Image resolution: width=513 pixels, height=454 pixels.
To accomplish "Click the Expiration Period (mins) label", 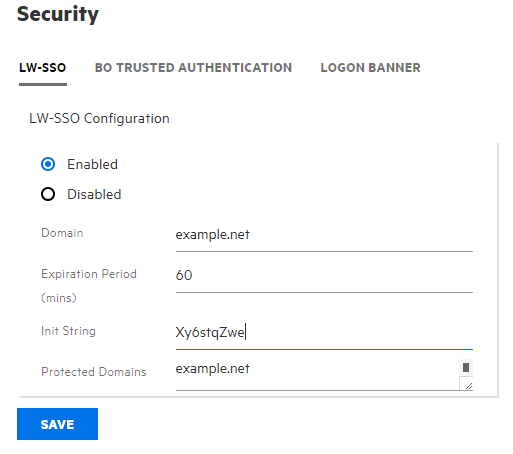I will click(89, 286).
